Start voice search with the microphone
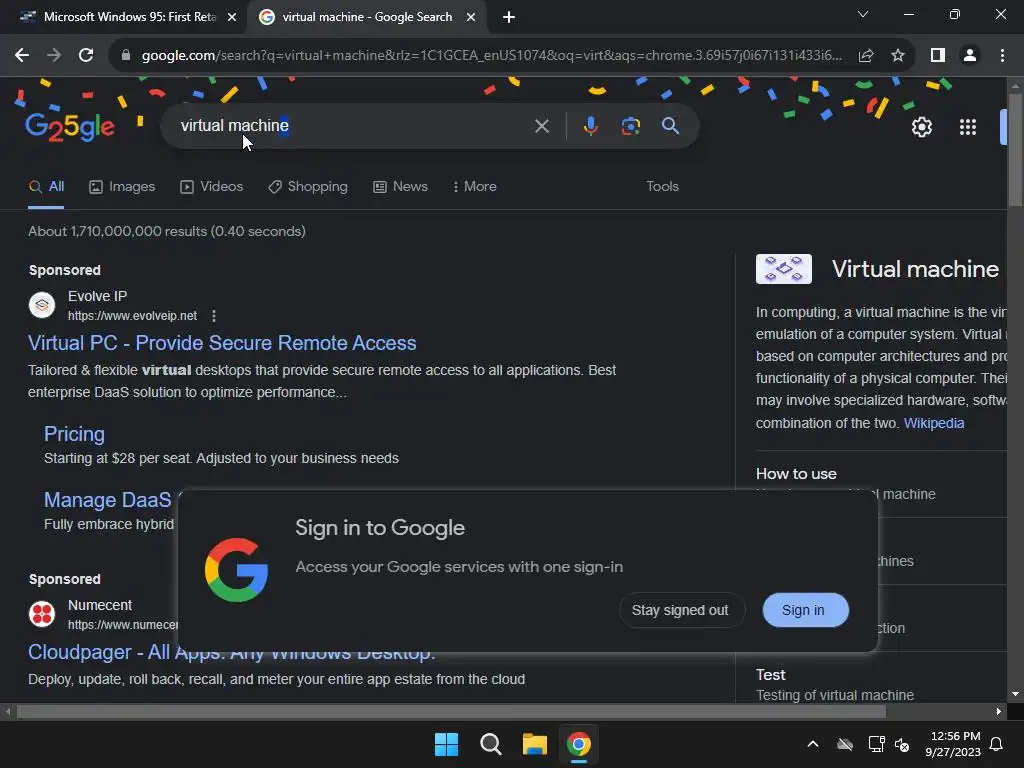The width and height of the screenshot is (1024, 768). (590, 126)
